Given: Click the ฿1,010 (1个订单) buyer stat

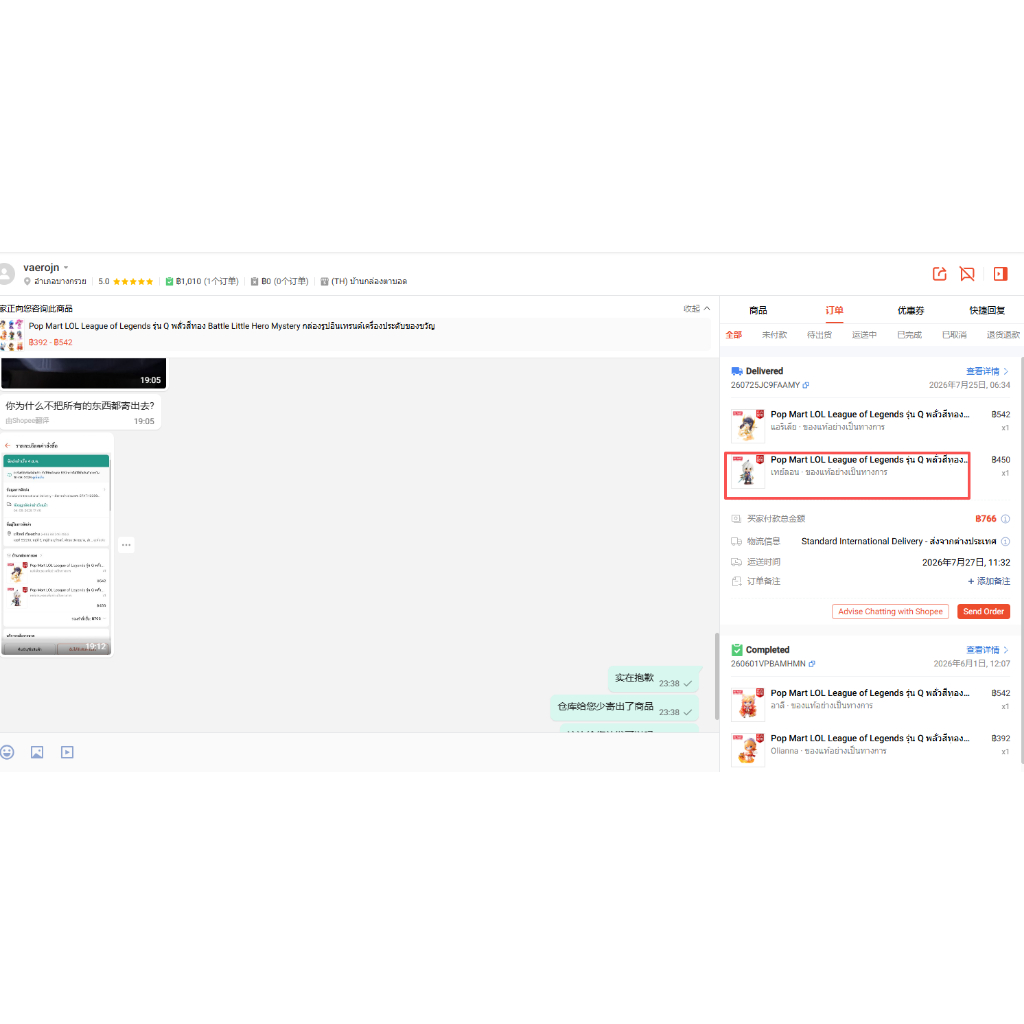Looking at the screenshot, I should pyautogui.click(x=202, y=281).
